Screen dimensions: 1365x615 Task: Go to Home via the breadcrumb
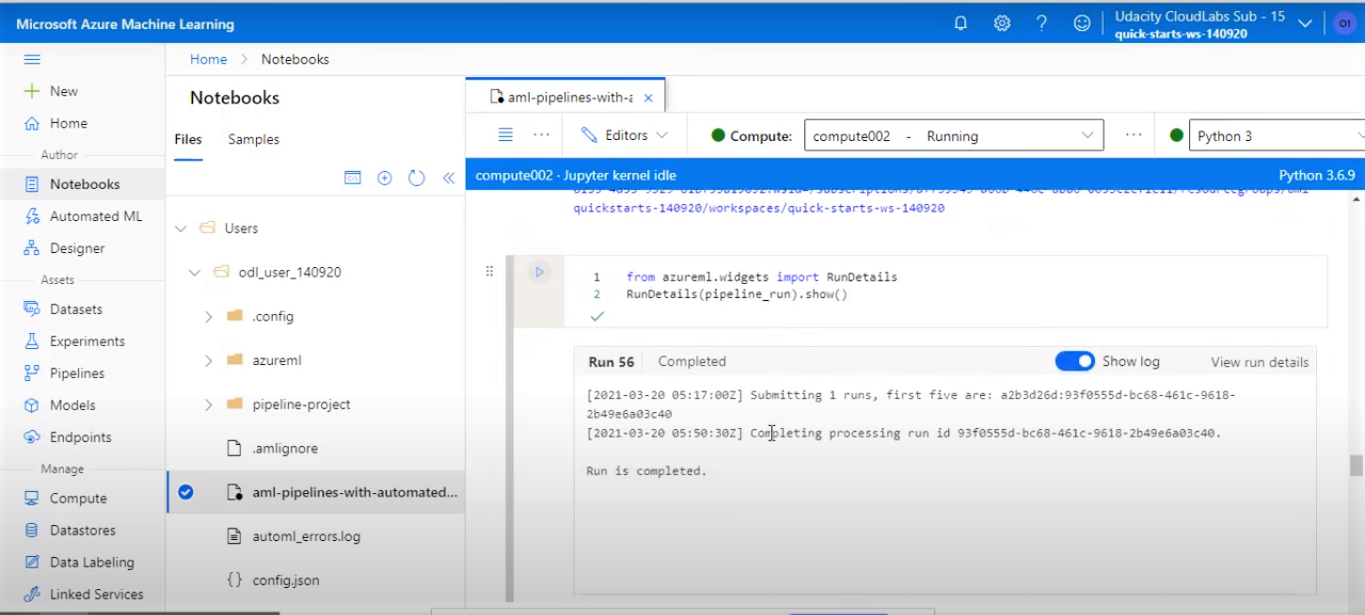[x=208, y=59]
